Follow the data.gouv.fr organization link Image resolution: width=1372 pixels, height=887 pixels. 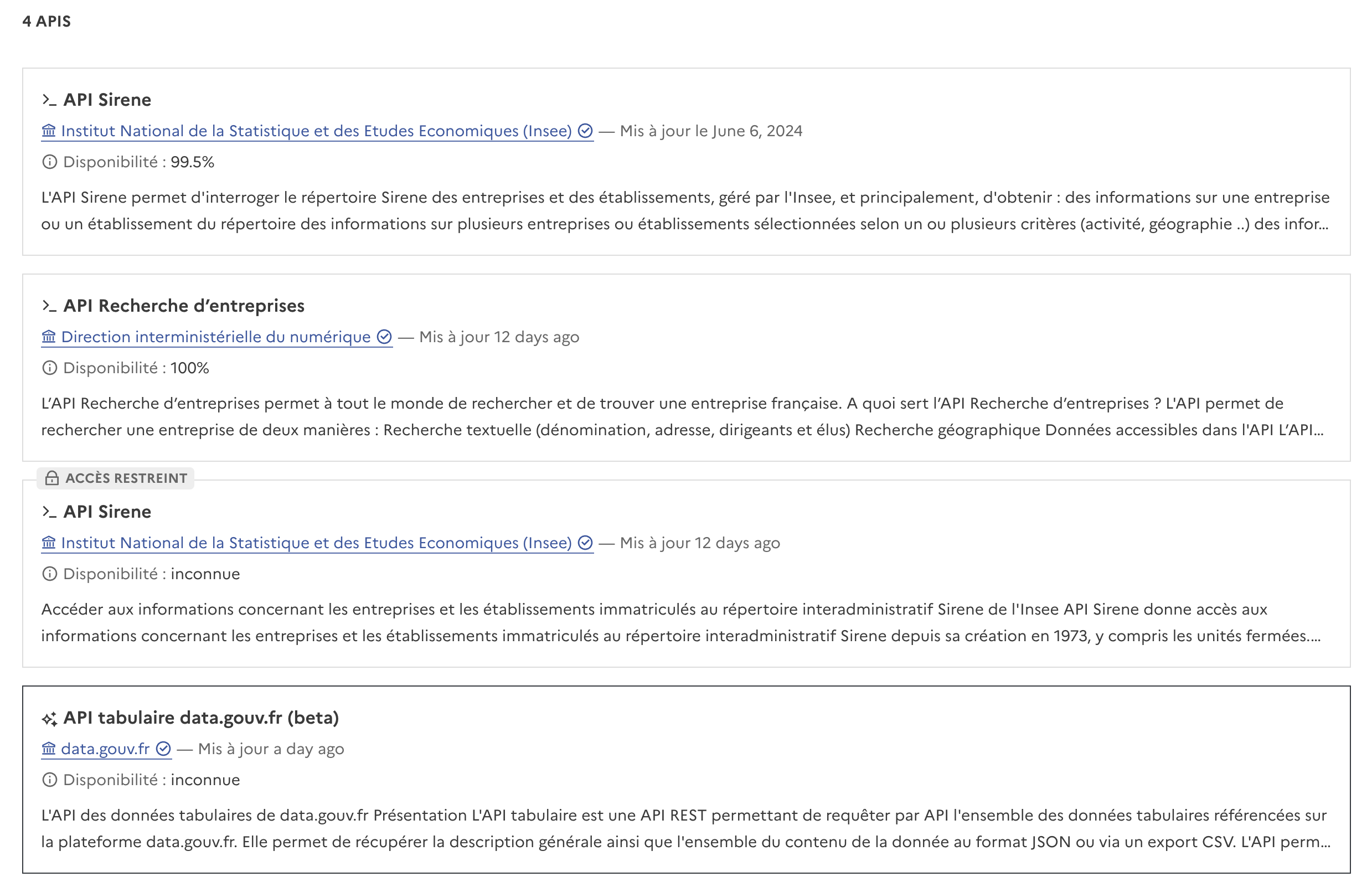[105, 749]
